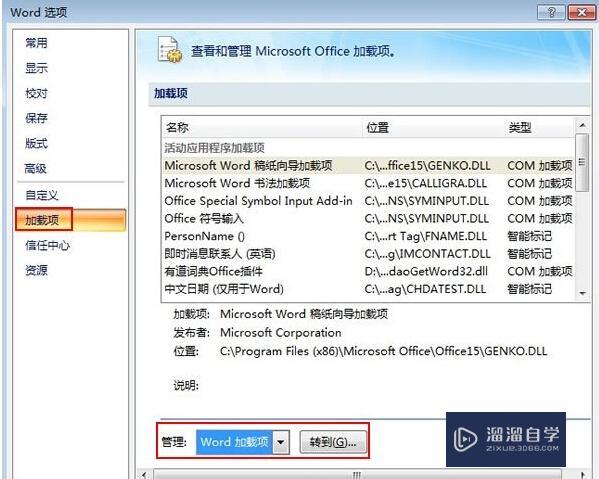Click D:\...daoGetWord32.dll location cell
Screen dimensions: 599x479
426,271
